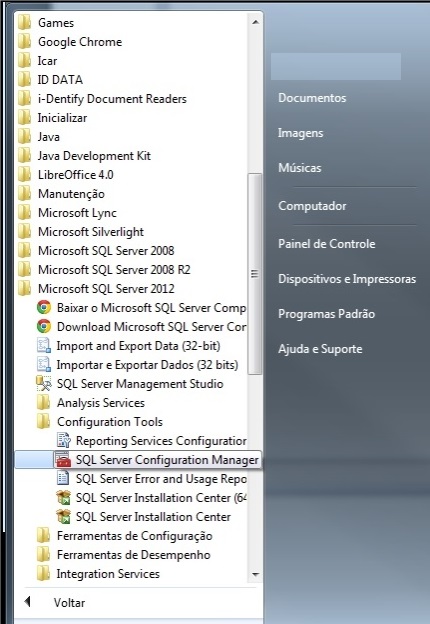Click Integration Services text

(x=108, y=574)
